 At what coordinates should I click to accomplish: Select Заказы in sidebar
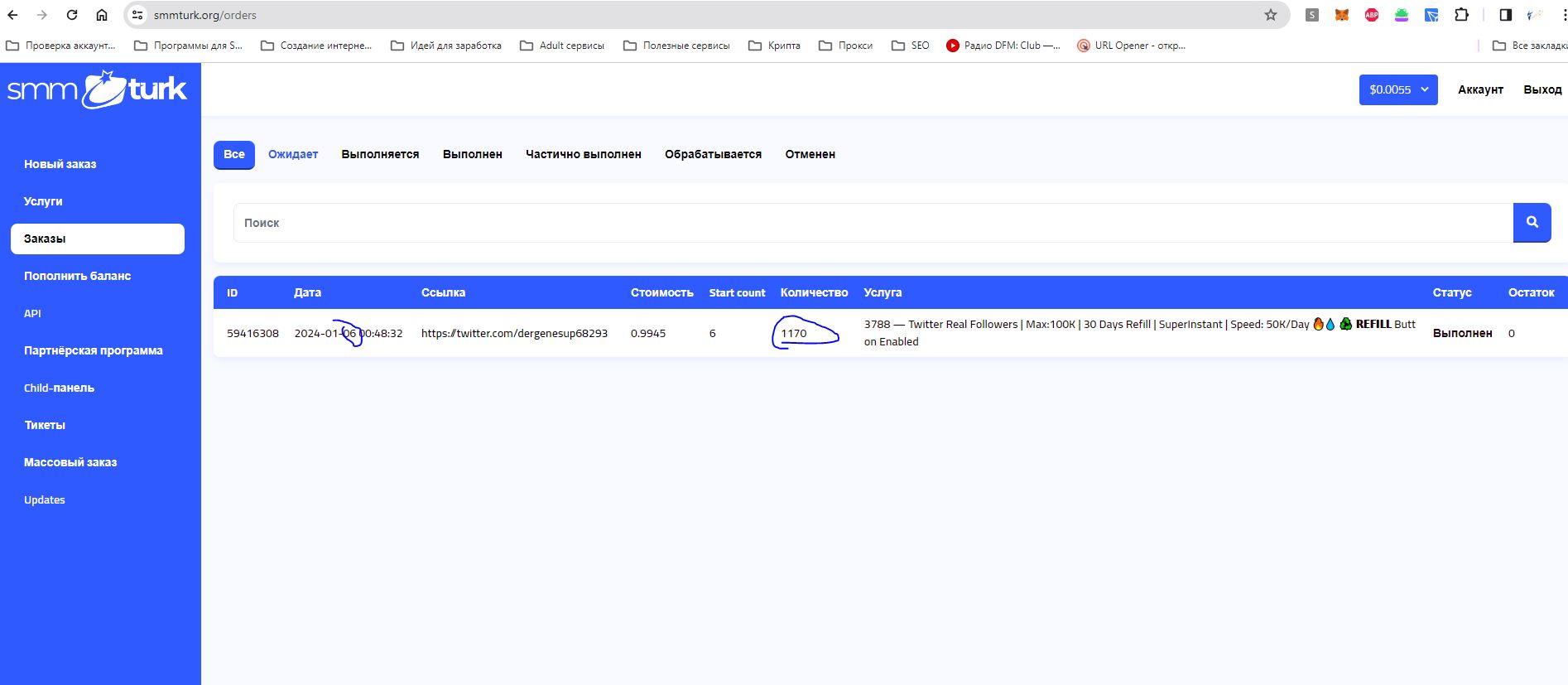coord(98,239)
